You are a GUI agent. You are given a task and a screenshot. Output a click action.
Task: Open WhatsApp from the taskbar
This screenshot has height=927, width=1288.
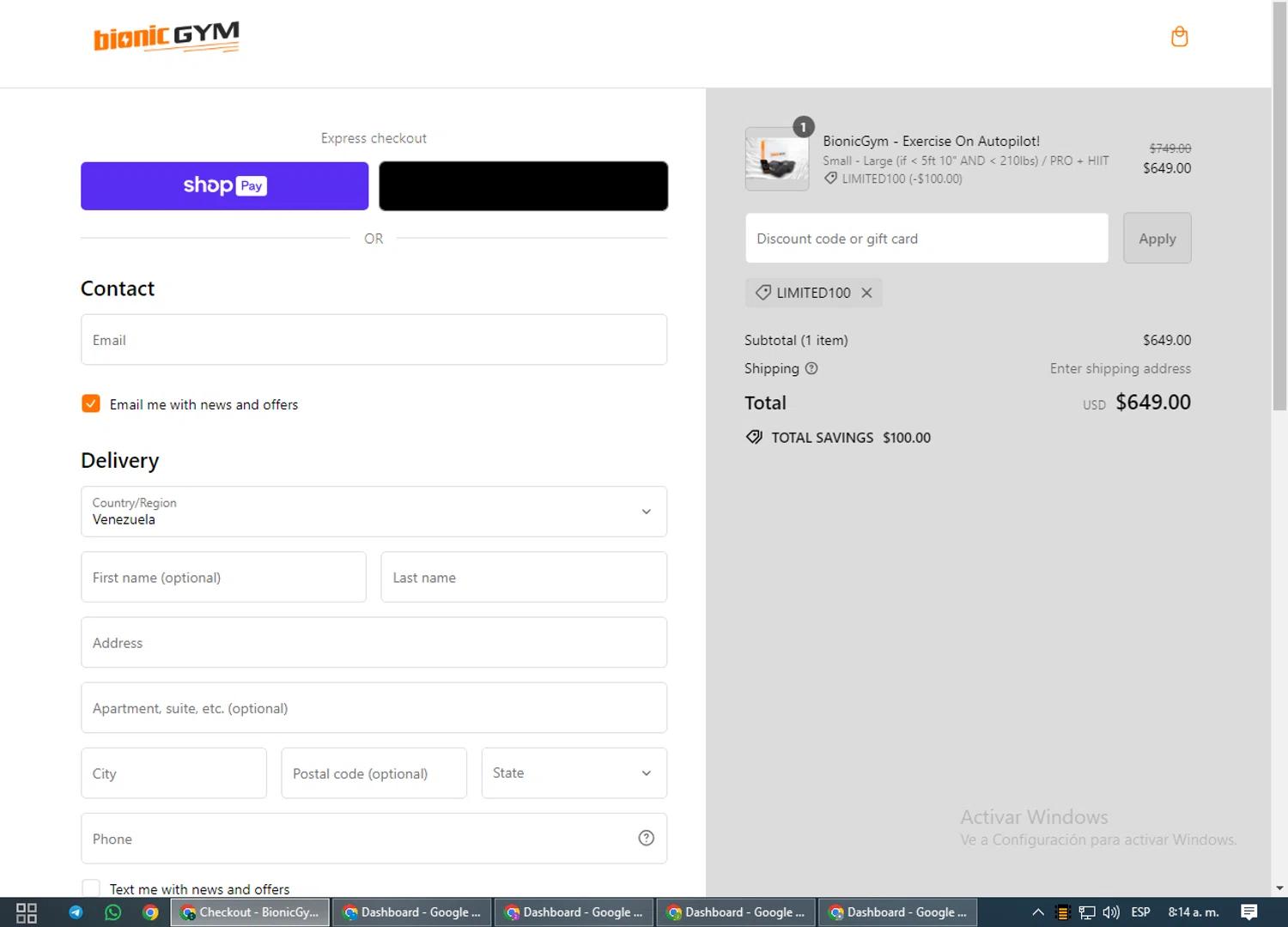click(x=112, y=912)
